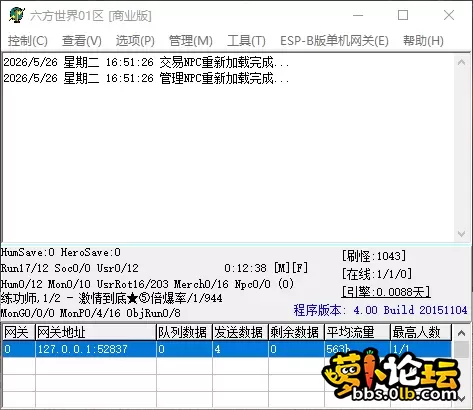This screenshot has width=473, height=410.
Task: Open the 查看(V) menu
Action: (x=82, y=41)
